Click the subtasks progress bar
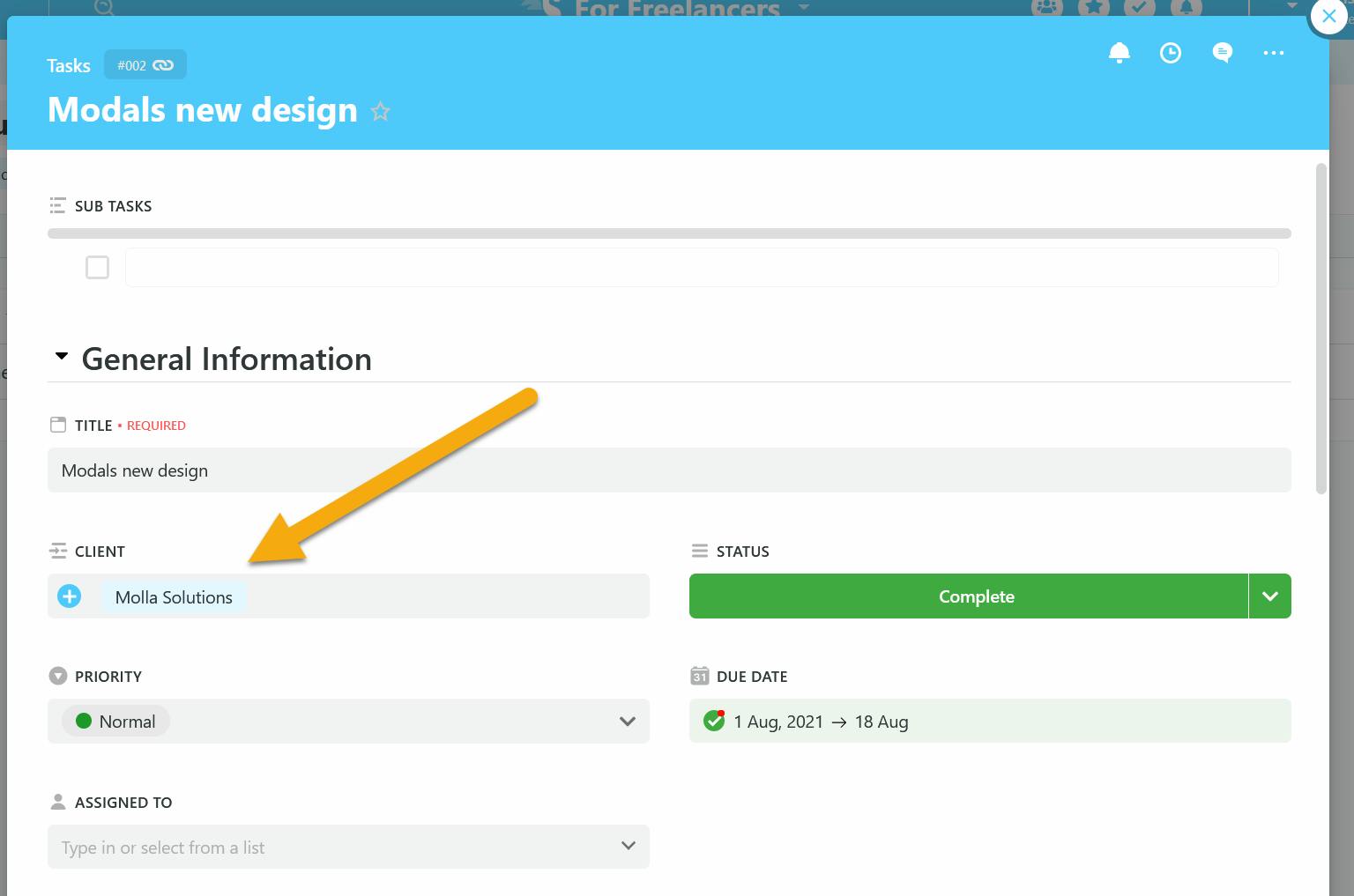 pos(669,233)
